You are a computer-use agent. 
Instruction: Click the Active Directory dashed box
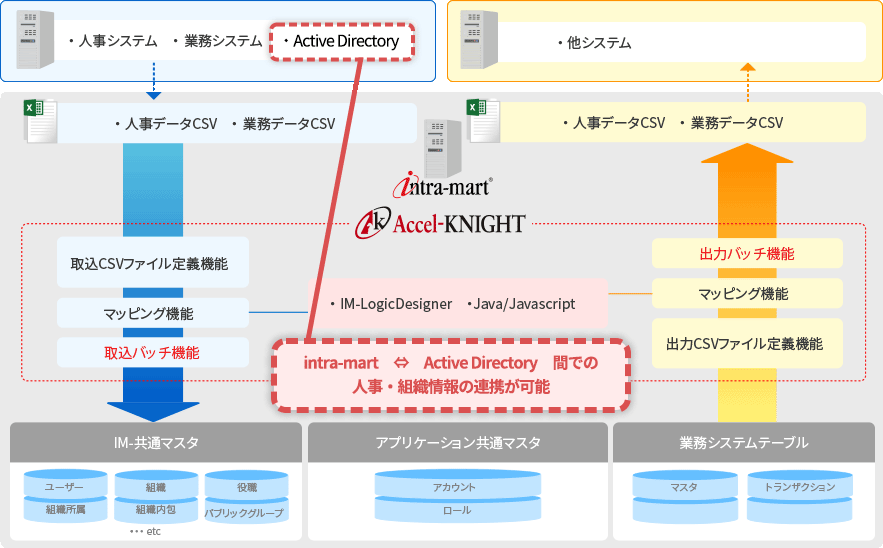(x=342, y=41)
